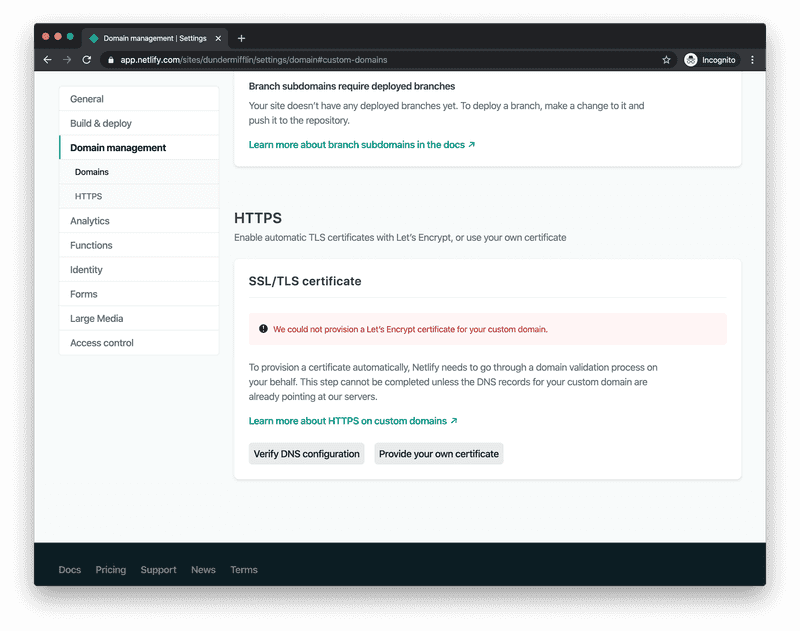Viewport: 800px width, 631px height.
Task: Open Analytics settings section
Action: coord(90,221)
